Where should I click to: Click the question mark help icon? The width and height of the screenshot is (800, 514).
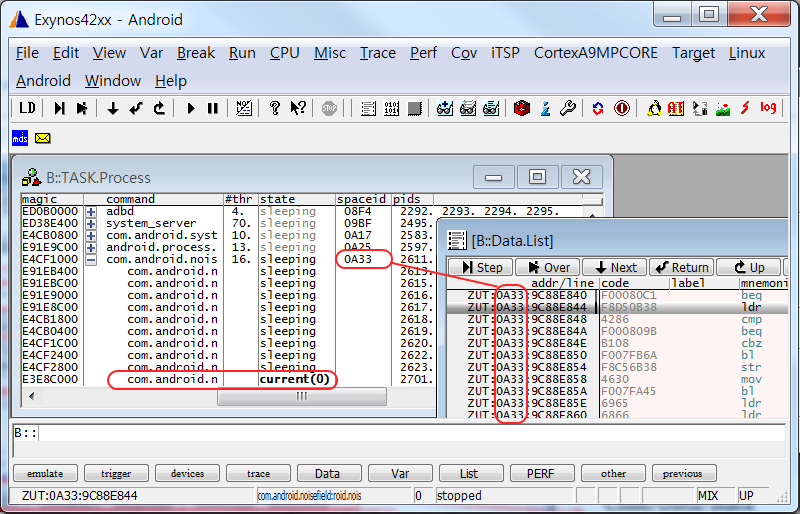pyautogui.click(x=275, y=108)
